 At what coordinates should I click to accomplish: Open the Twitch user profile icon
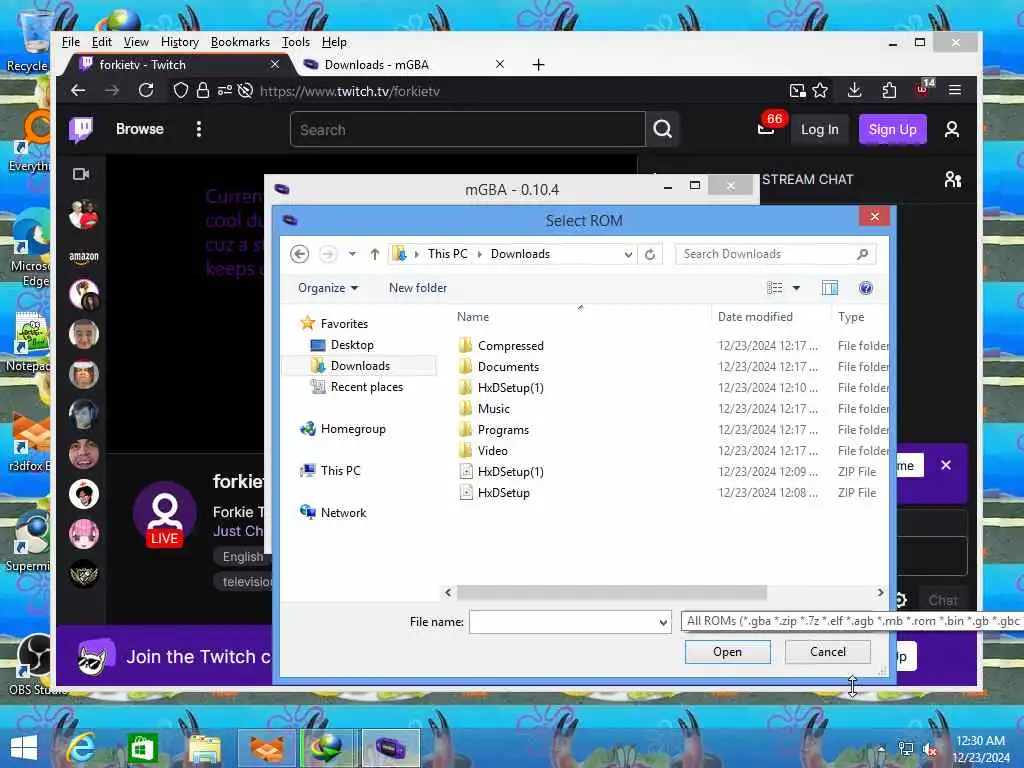click(x=952, y=129)
